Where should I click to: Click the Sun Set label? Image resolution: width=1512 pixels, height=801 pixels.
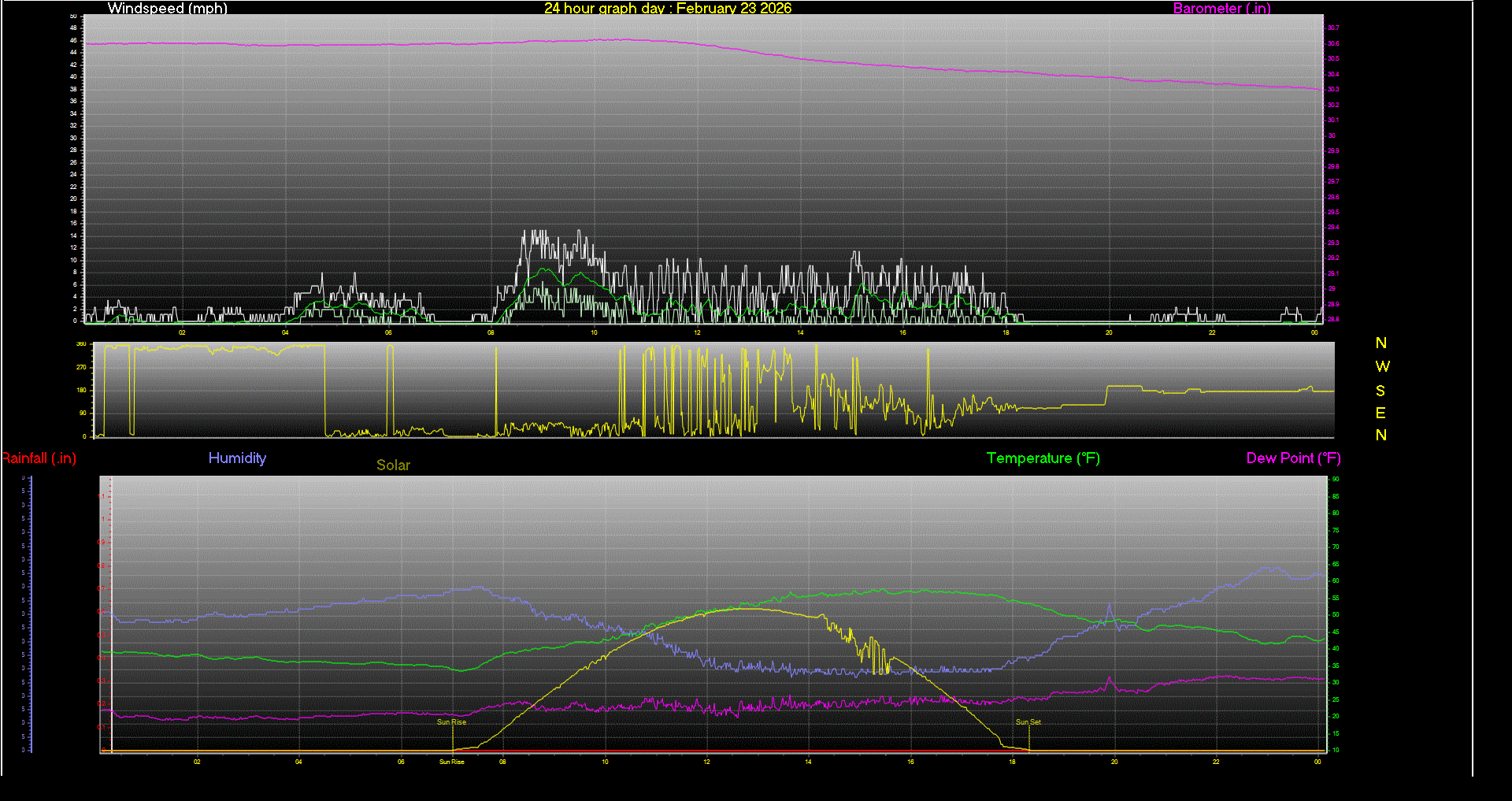click(1028, 721)
